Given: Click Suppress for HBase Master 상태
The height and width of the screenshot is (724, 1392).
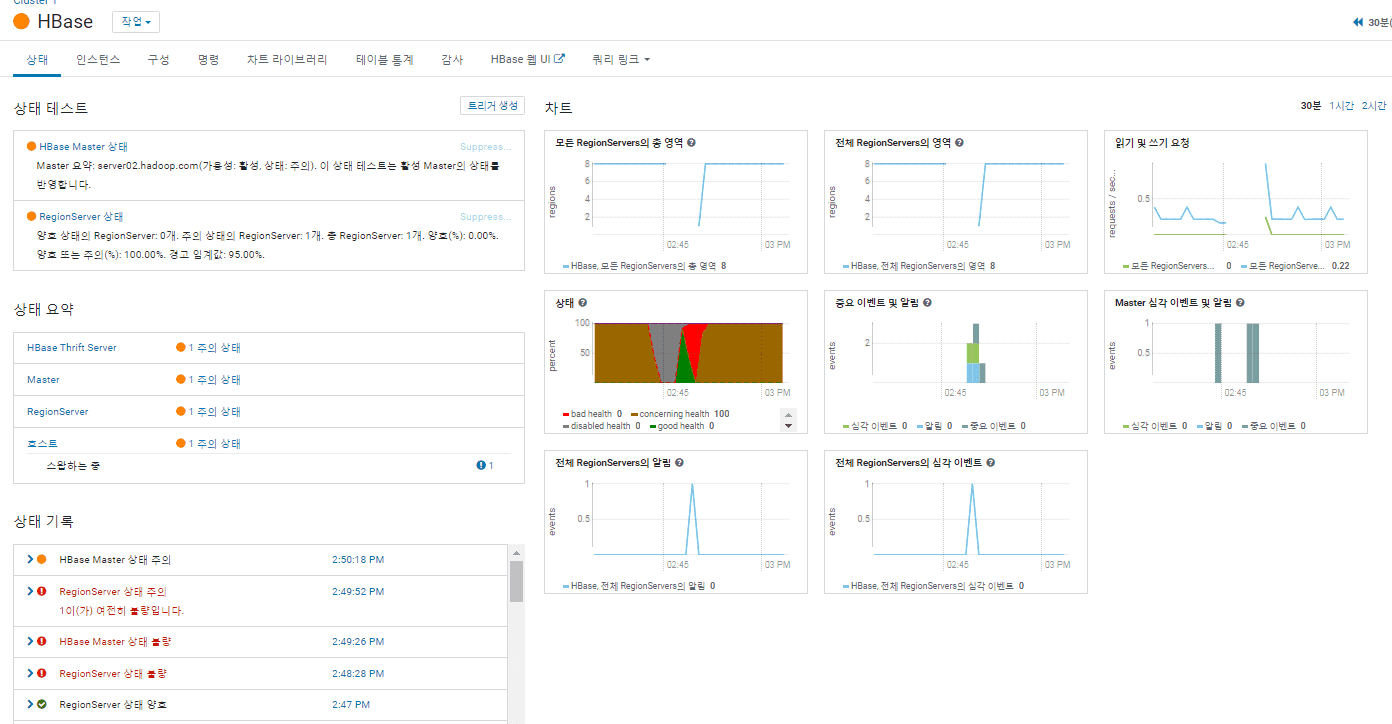Looking at the screenshot, I should 486,147.
